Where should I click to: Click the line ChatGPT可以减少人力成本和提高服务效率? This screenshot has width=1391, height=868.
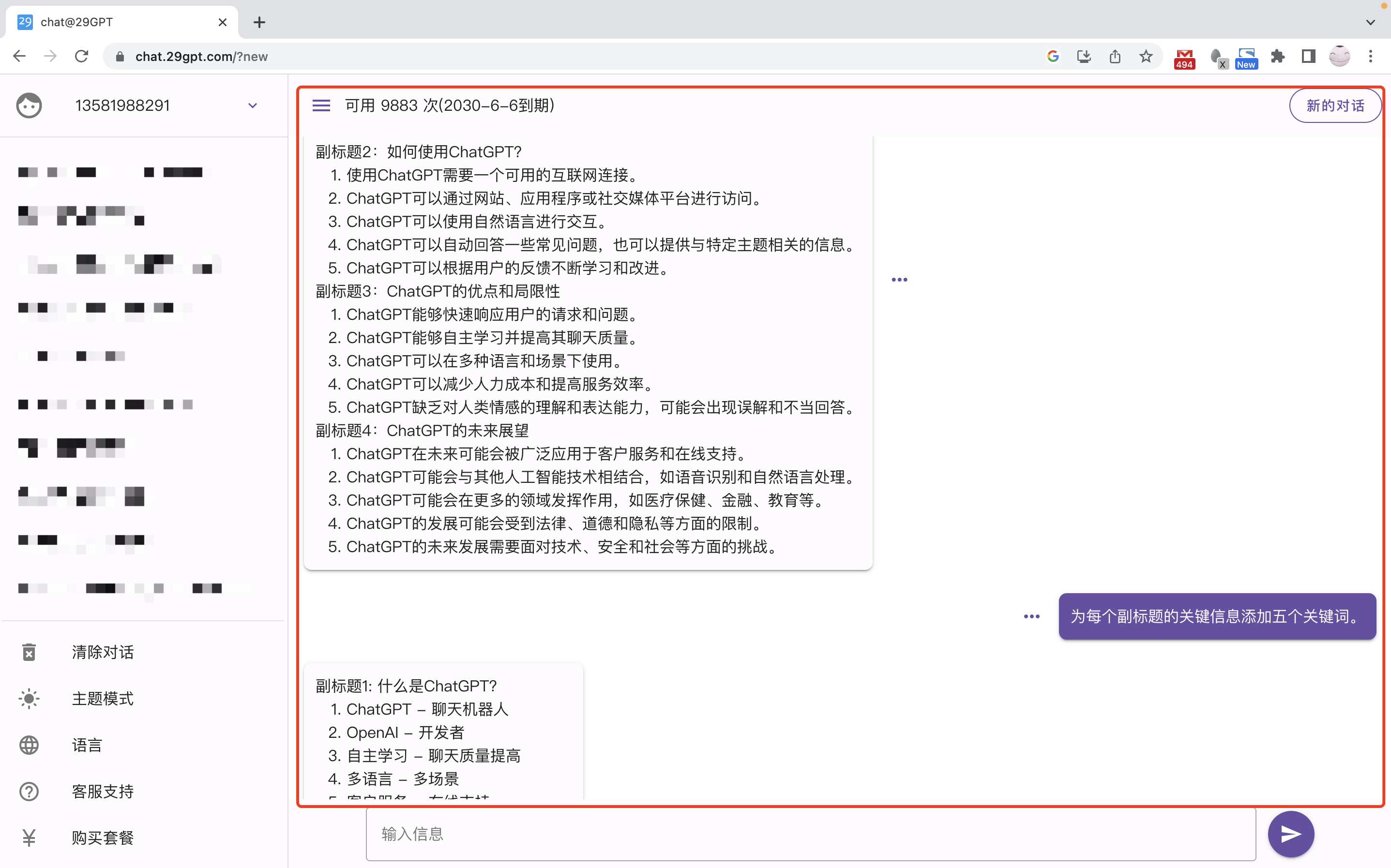[500, 384]
